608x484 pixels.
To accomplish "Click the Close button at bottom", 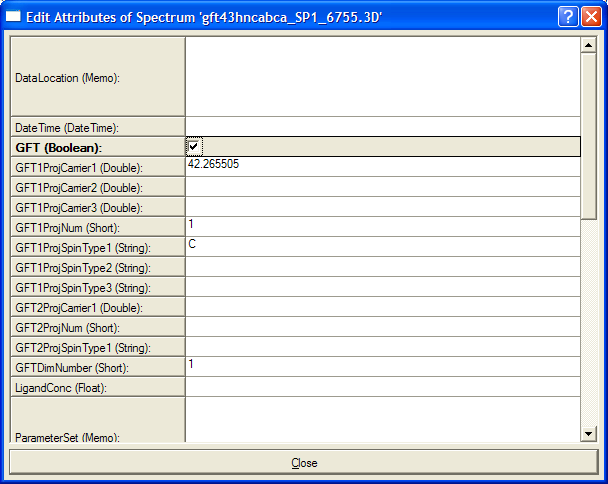I will (x=304, y=463).
